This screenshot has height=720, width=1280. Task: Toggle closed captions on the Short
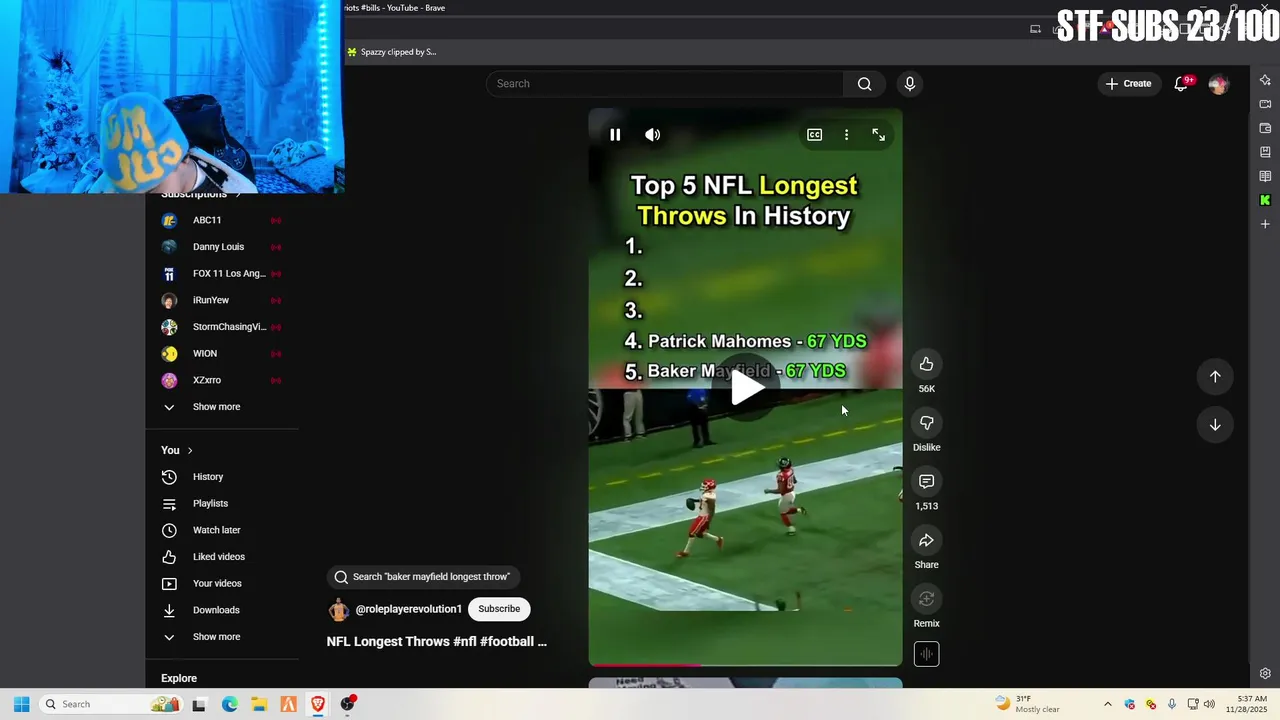(815, 135)
